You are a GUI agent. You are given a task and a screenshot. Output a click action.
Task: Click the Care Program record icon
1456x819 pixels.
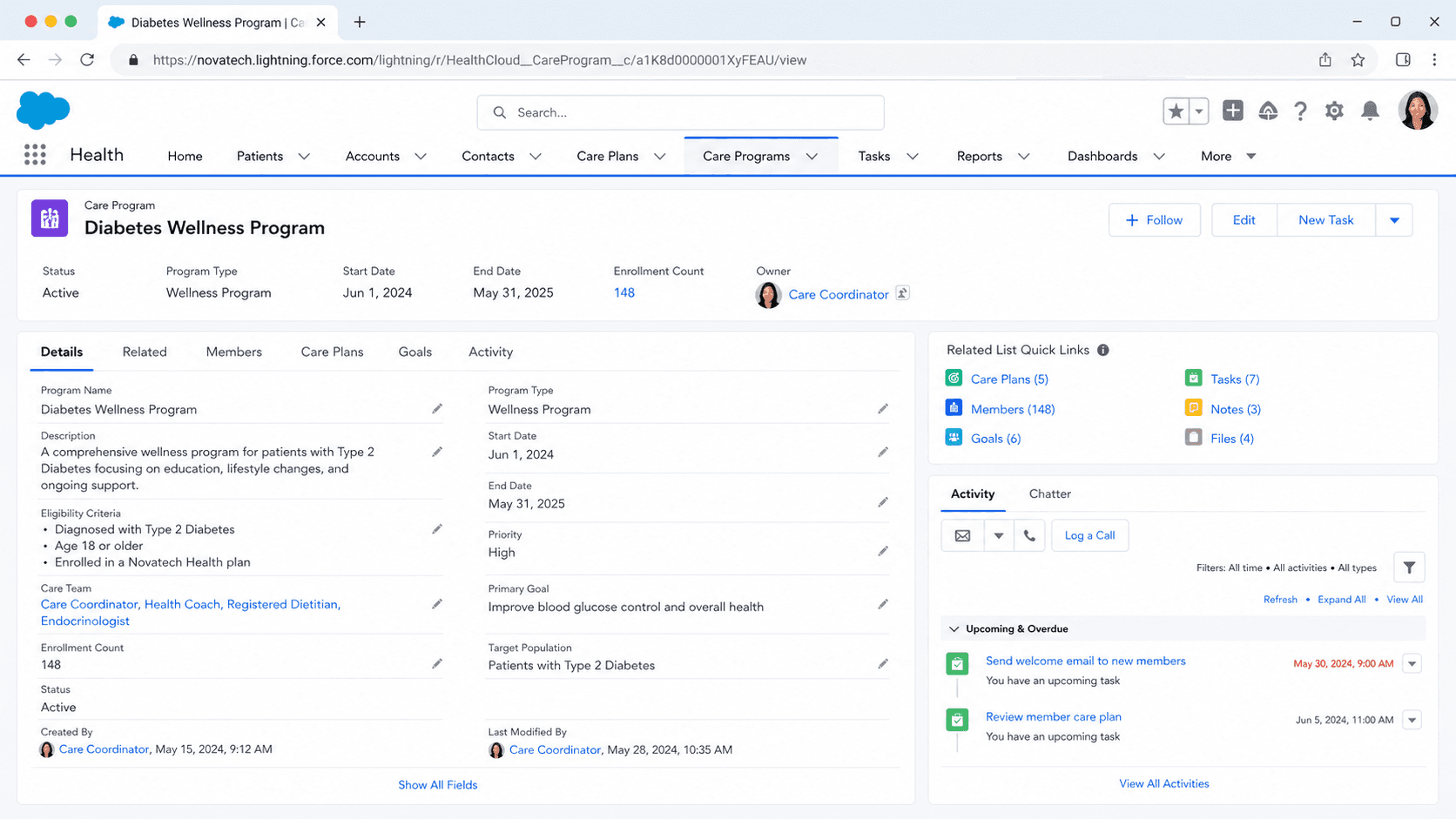click(50, 218)
